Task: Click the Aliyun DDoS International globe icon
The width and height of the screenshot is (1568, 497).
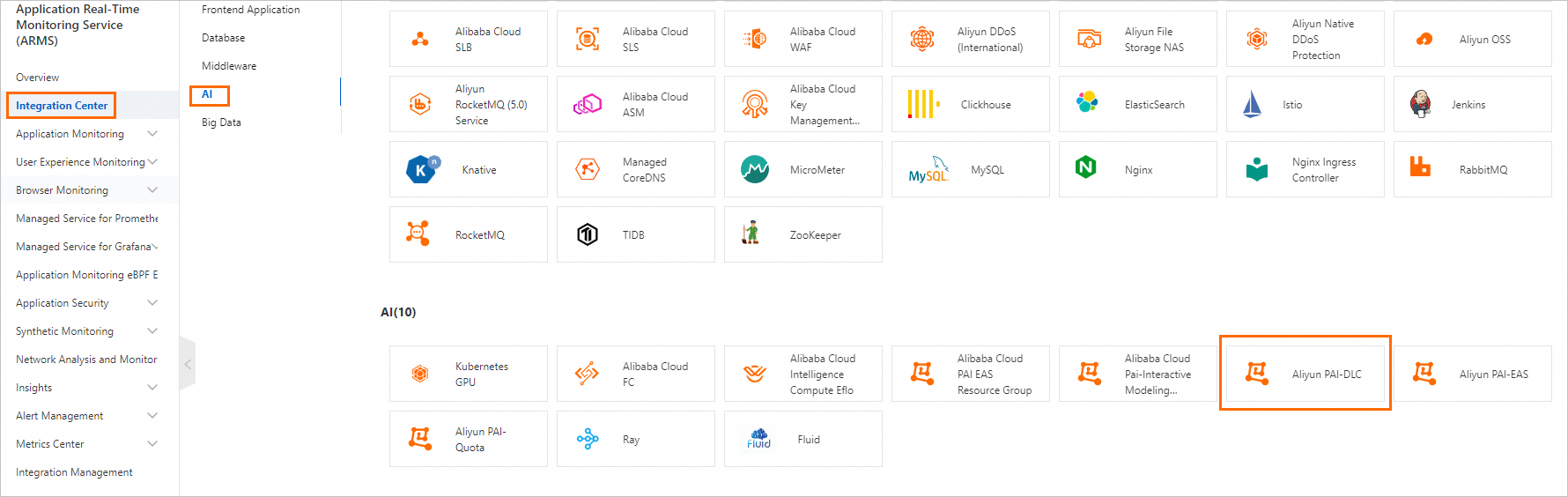Action: (x=922, y=39)
